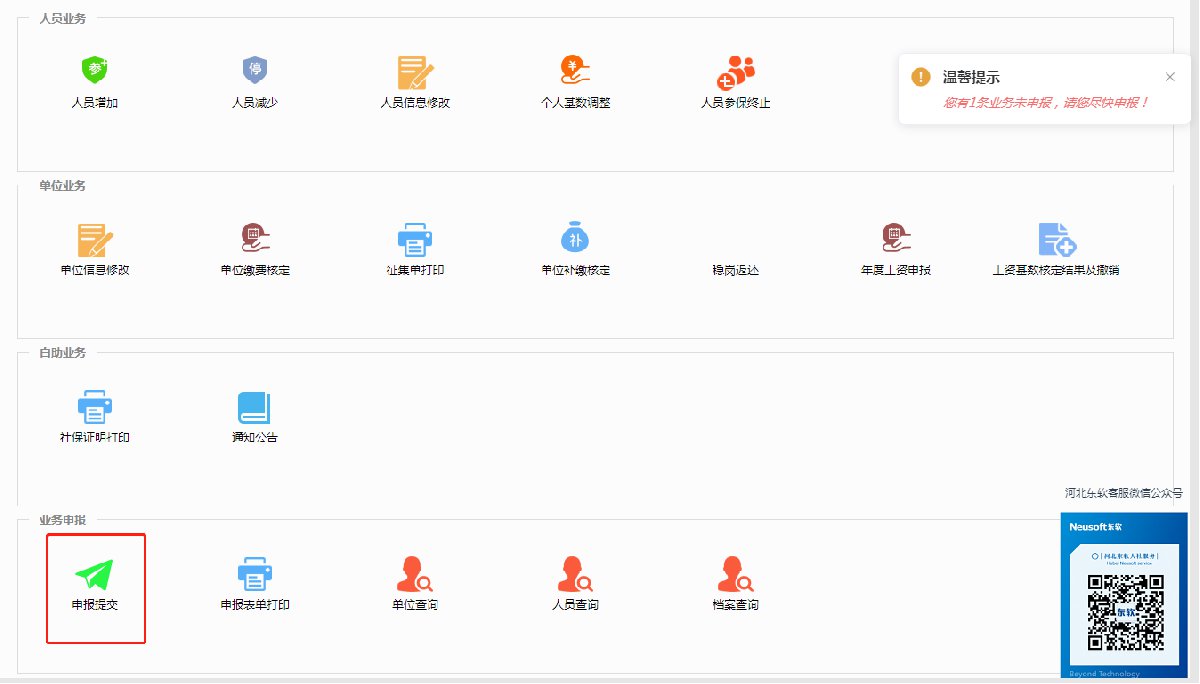The height and width of the screenshot is (684, 1200).
Task: Click the 人员减少 shield icon
Action: 255,71
